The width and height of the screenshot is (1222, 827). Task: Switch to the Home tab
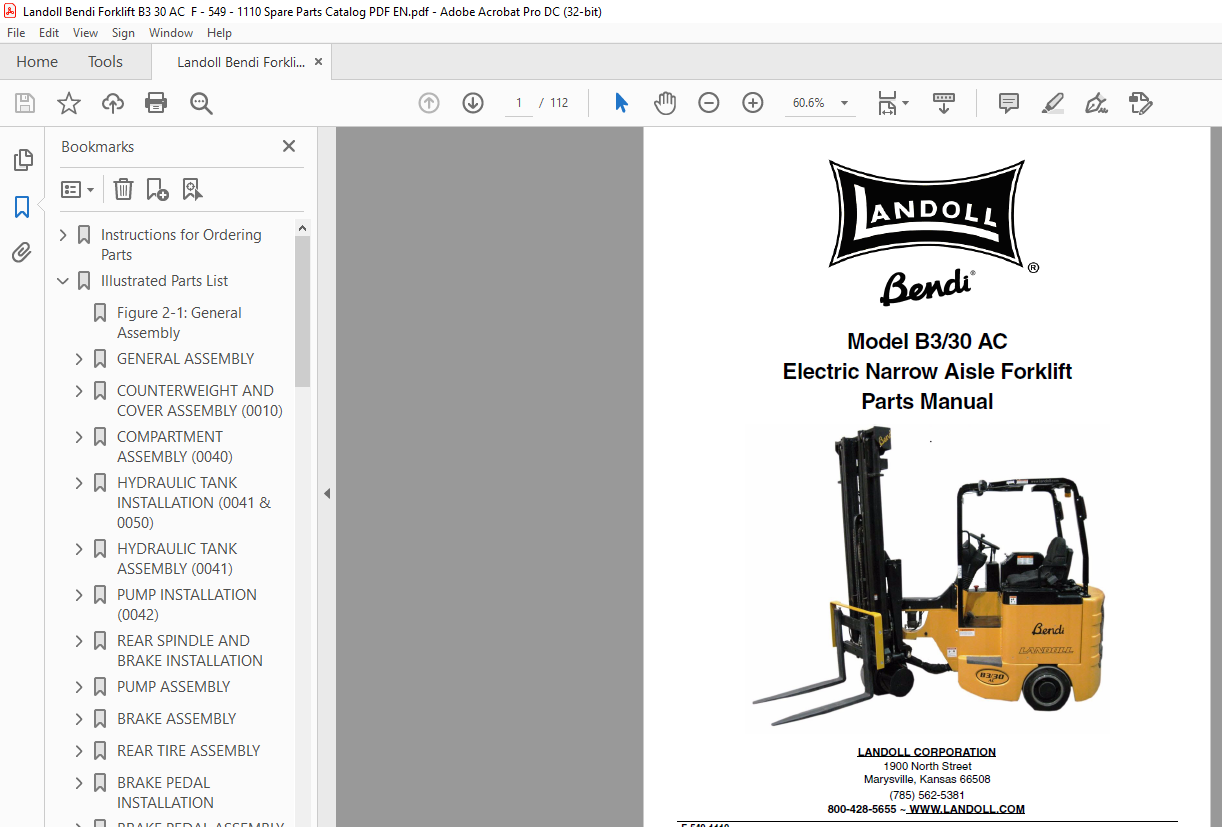pyautogui.click(x=37, y=62)
